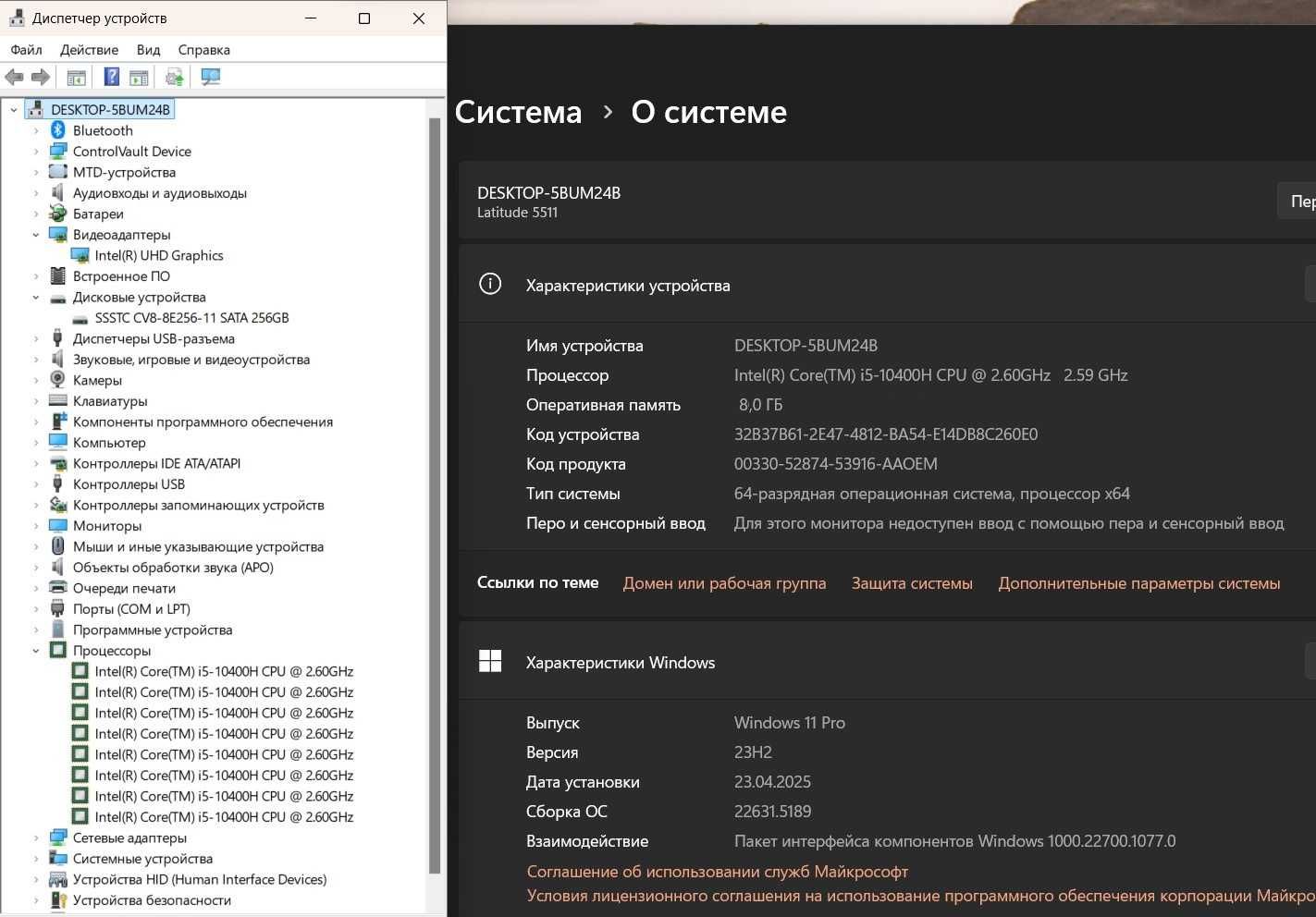Open the Файл menu

click(27, 50)
